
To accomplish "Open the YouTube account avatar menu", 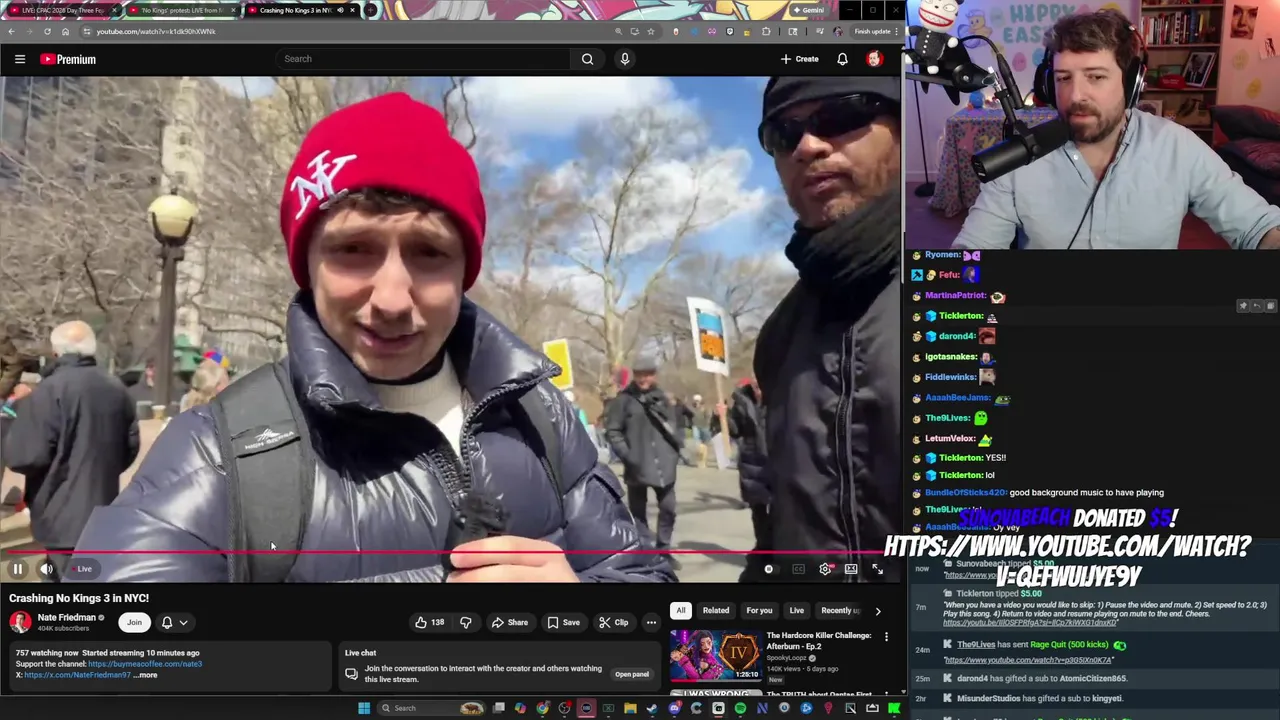I will 874,59.
